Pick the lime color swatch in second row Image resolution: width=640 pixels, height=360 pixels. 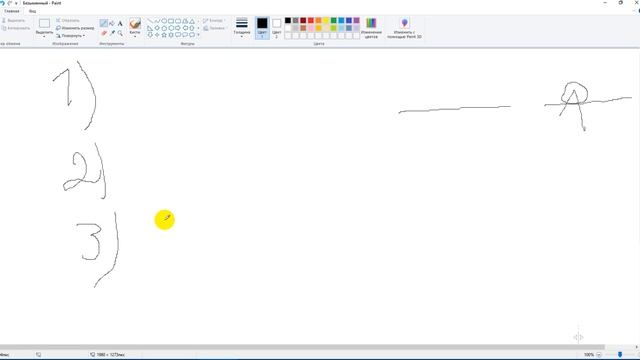pyautogui.click(x=333, y=28)
